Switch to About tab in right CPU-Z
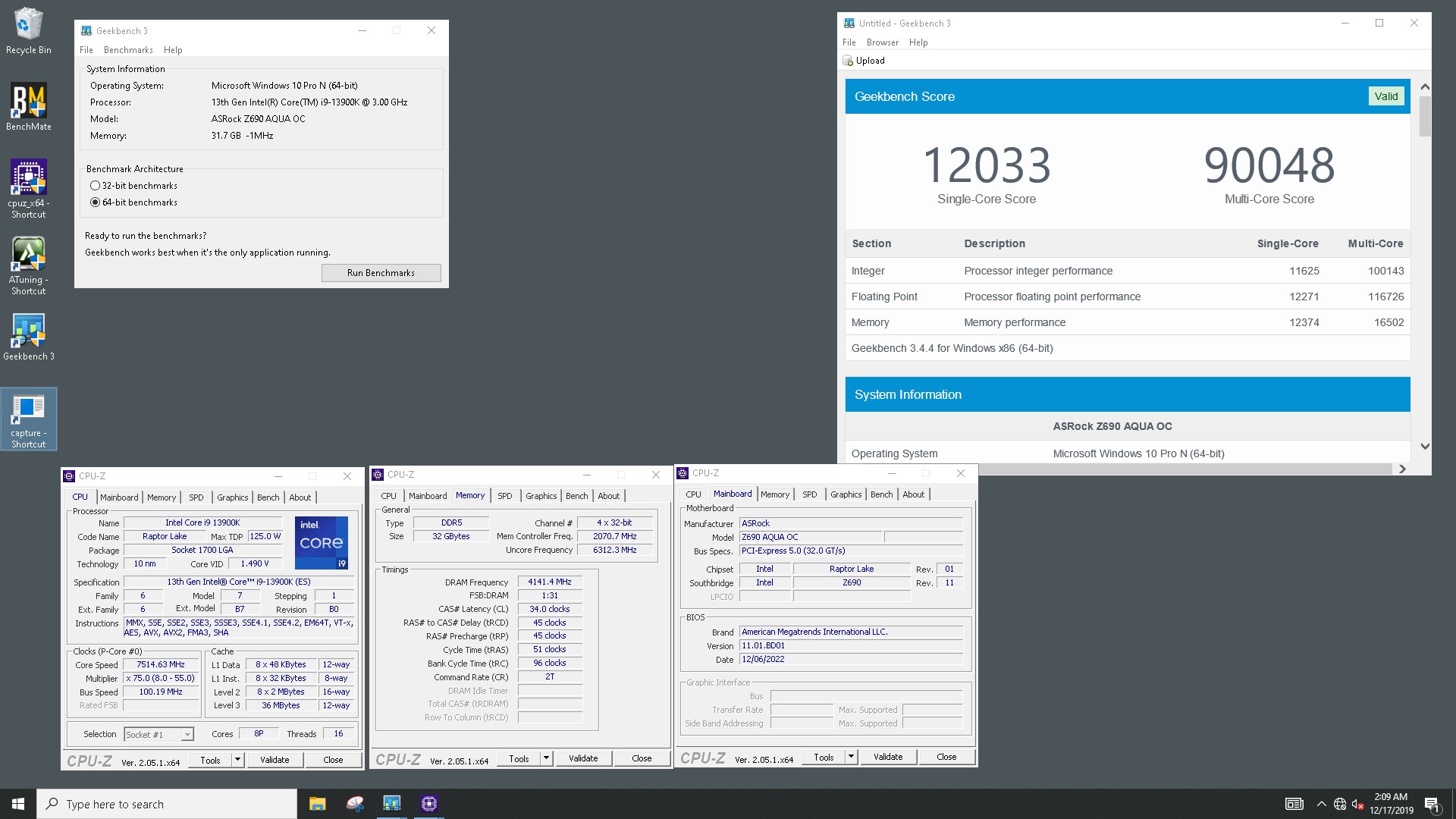Viewport: 1456px width, 819px height. (914, 494)
